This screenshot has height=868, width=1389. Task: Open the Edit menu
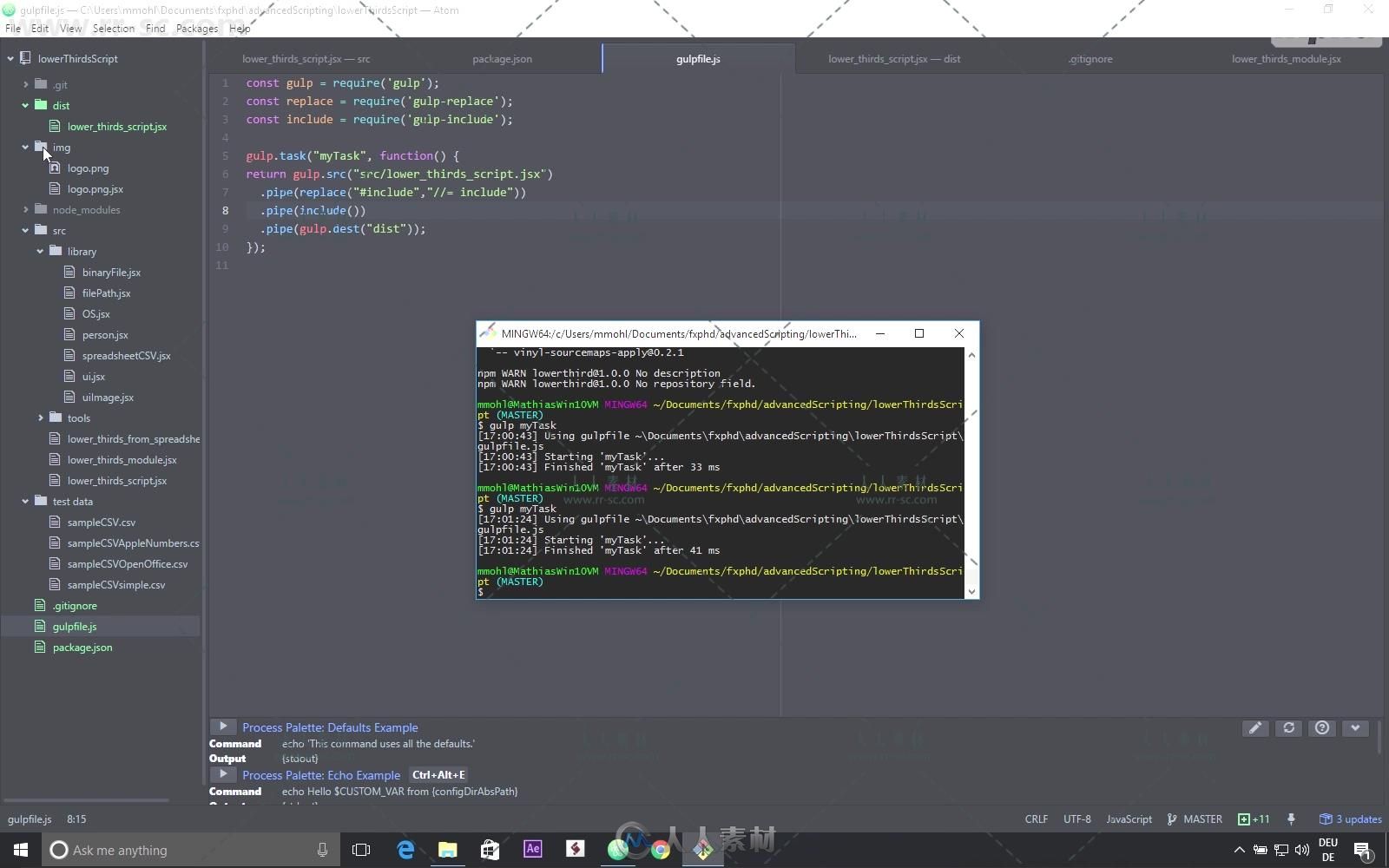point(40,29)
